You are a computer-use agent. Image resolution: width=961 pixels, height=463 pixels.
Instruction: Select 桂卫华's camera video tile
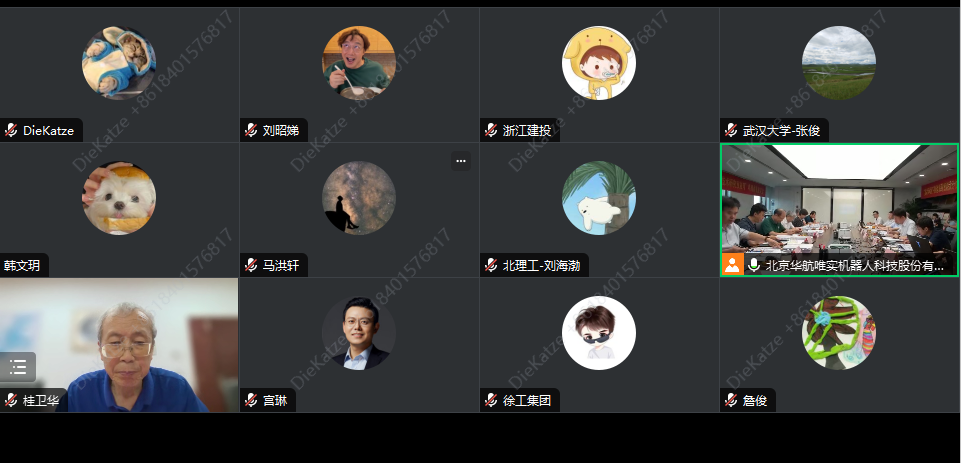[119, 345]
